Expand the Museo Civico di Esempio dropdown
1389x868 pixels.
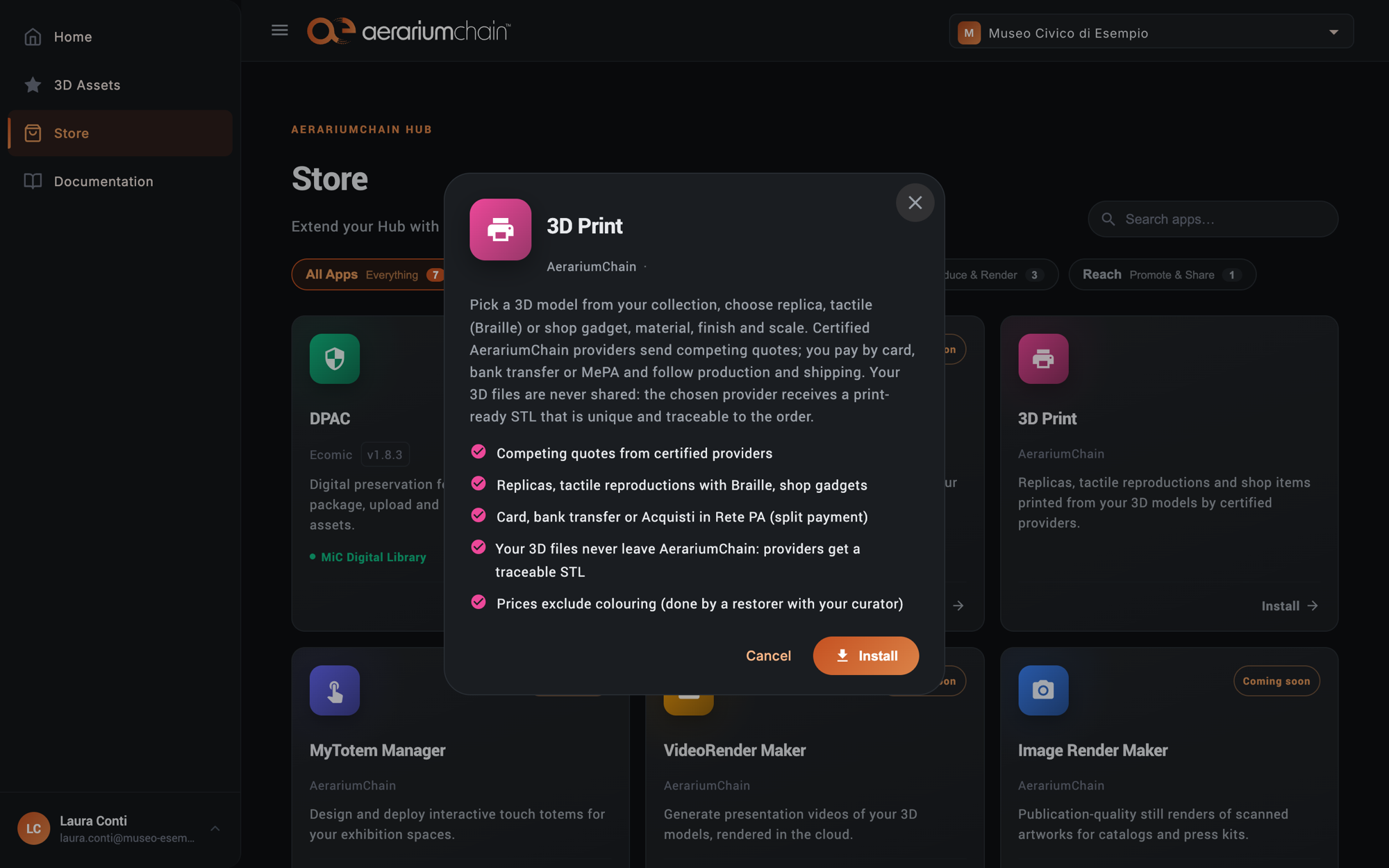[x=1151, y=33]
